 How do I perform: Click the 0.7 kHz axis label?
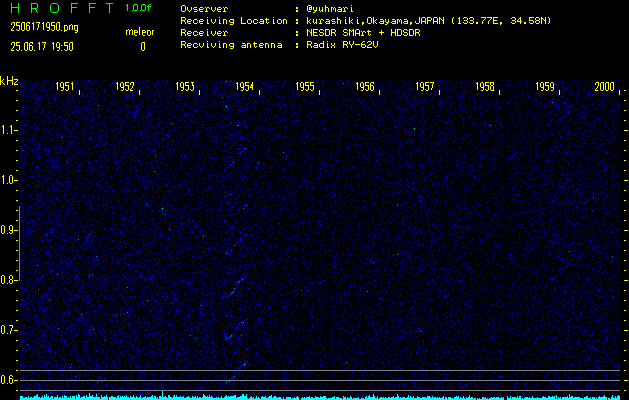click(8, 330)
